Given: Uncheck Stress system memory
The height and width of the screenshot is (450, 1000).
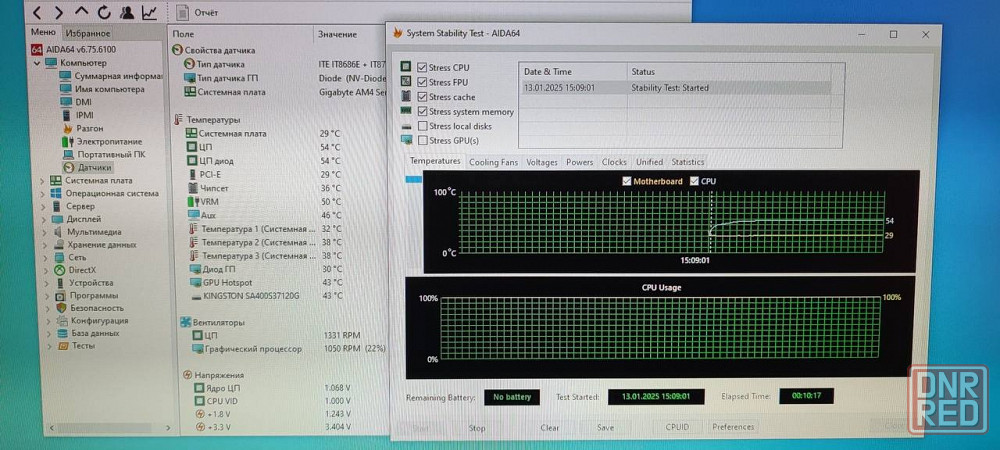Looking at the screenshot, I should (422, 112).
